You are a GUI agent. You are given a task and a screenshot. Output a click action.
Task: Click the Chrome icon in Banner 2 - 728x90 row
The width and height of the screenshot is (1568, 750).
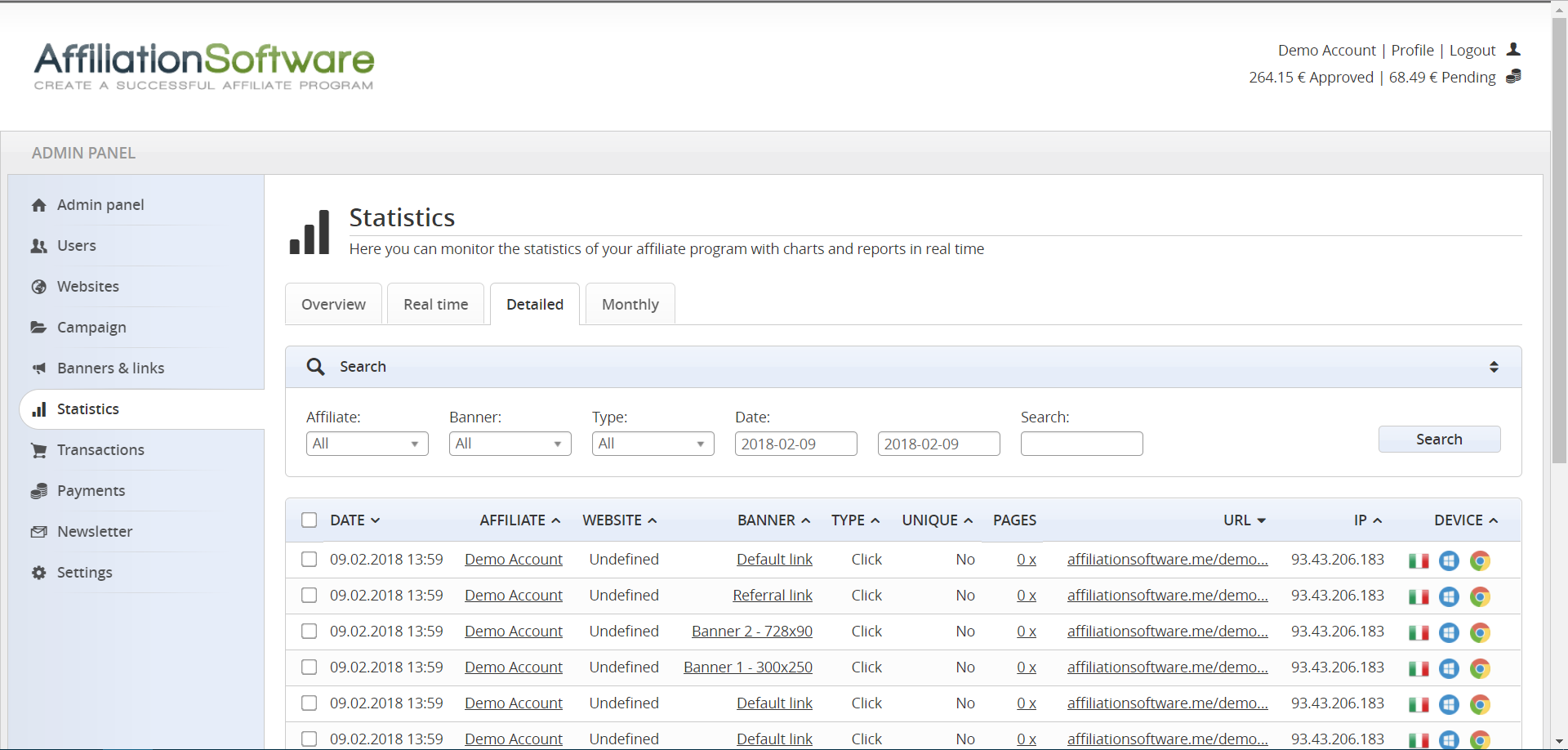pos(1480,633)
